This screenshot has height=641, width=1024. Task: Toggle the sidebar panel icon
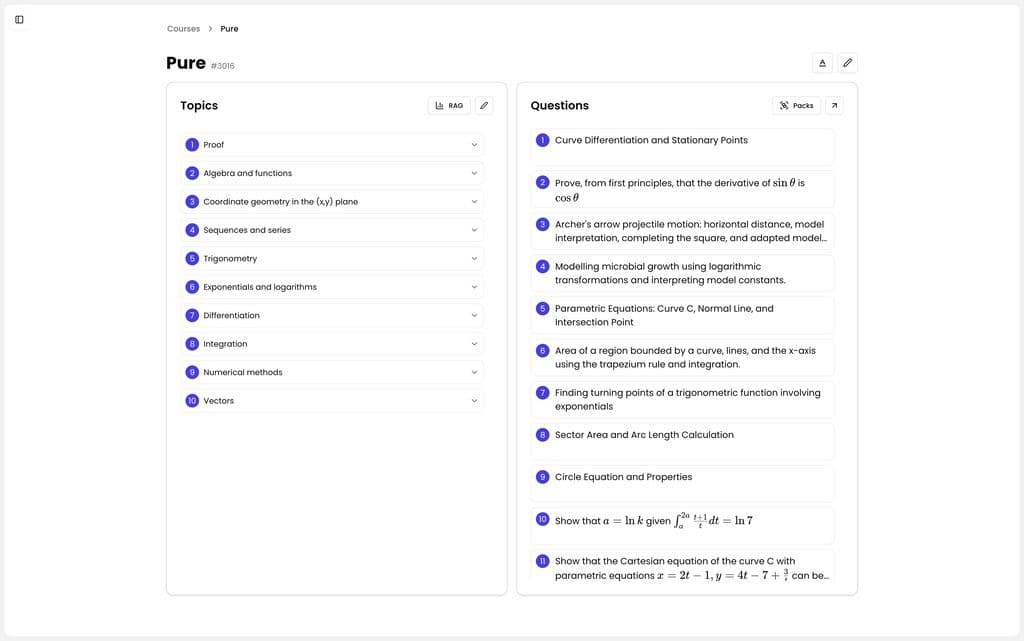click(x=19, y=19)
